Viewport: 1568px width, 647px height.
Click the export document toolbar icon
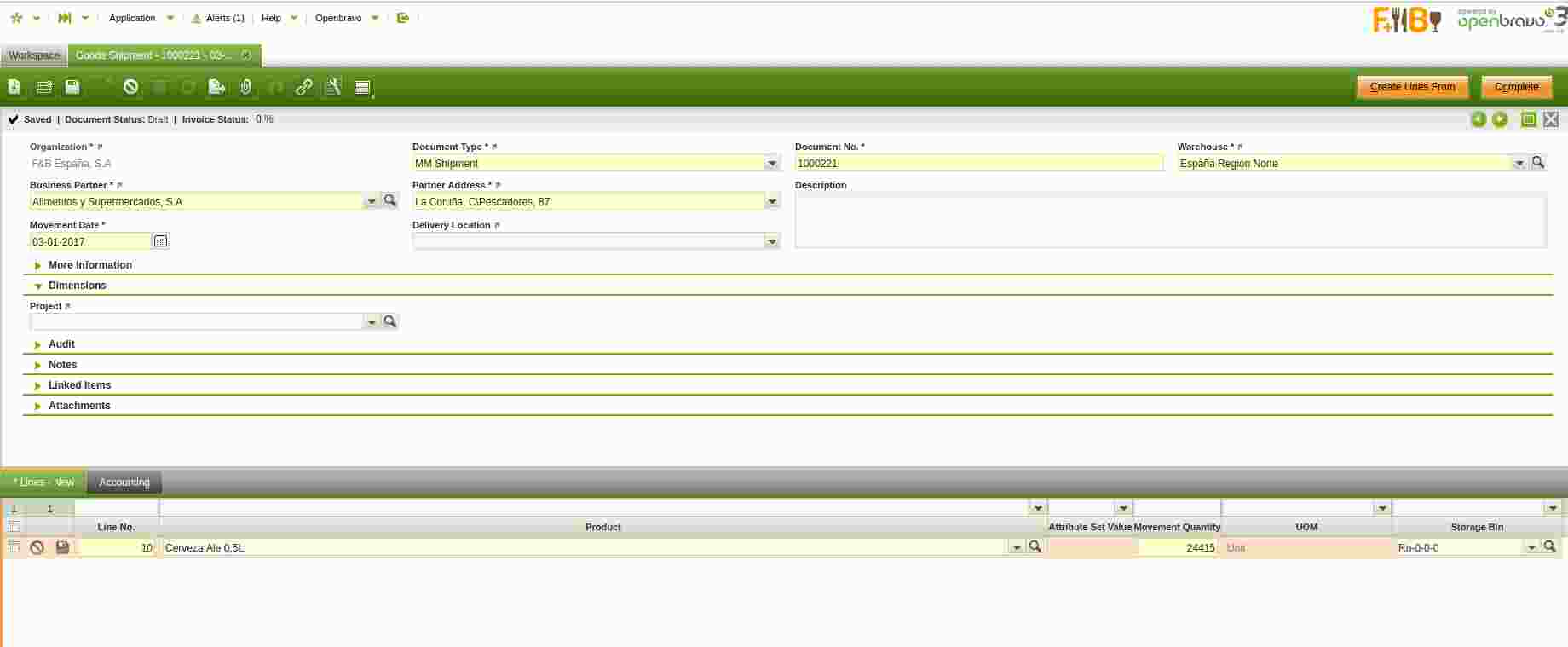(x=217, y=87)
